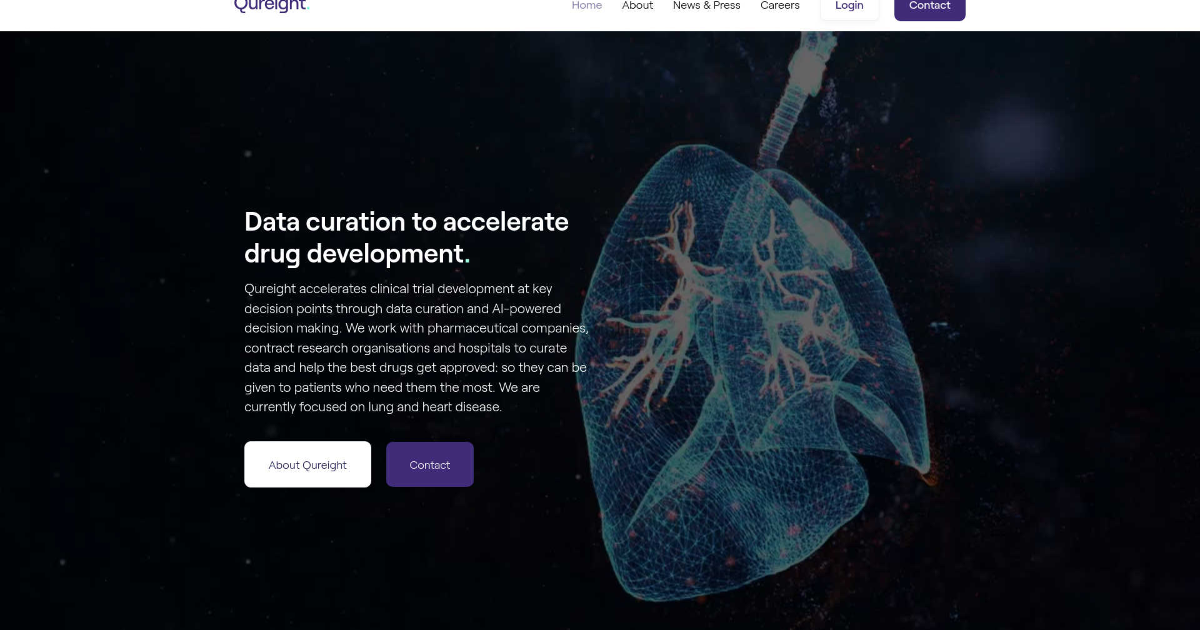Select the white About Qureight button
Image resolution: width=1200 pixels, height=630 pixels.
tap(307, 464)
